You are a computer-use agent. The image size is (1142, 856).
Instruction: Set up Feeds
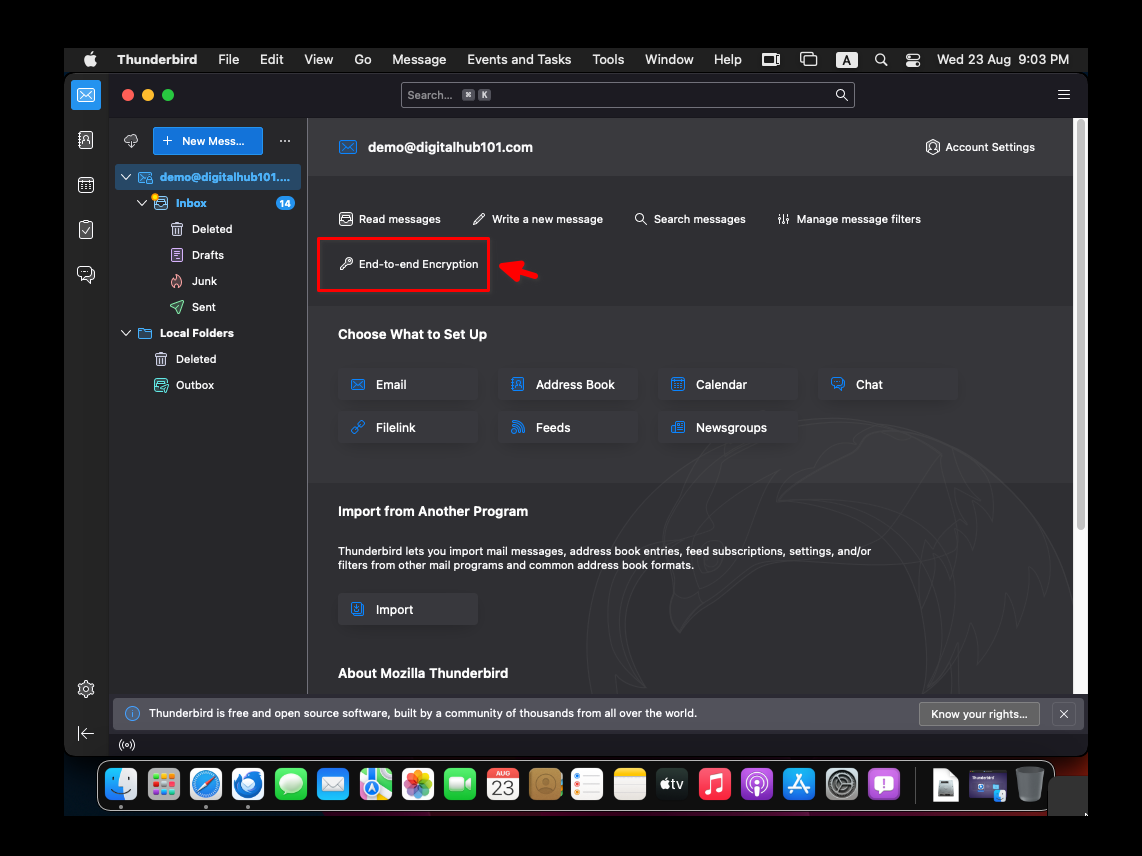pos(568,428)
